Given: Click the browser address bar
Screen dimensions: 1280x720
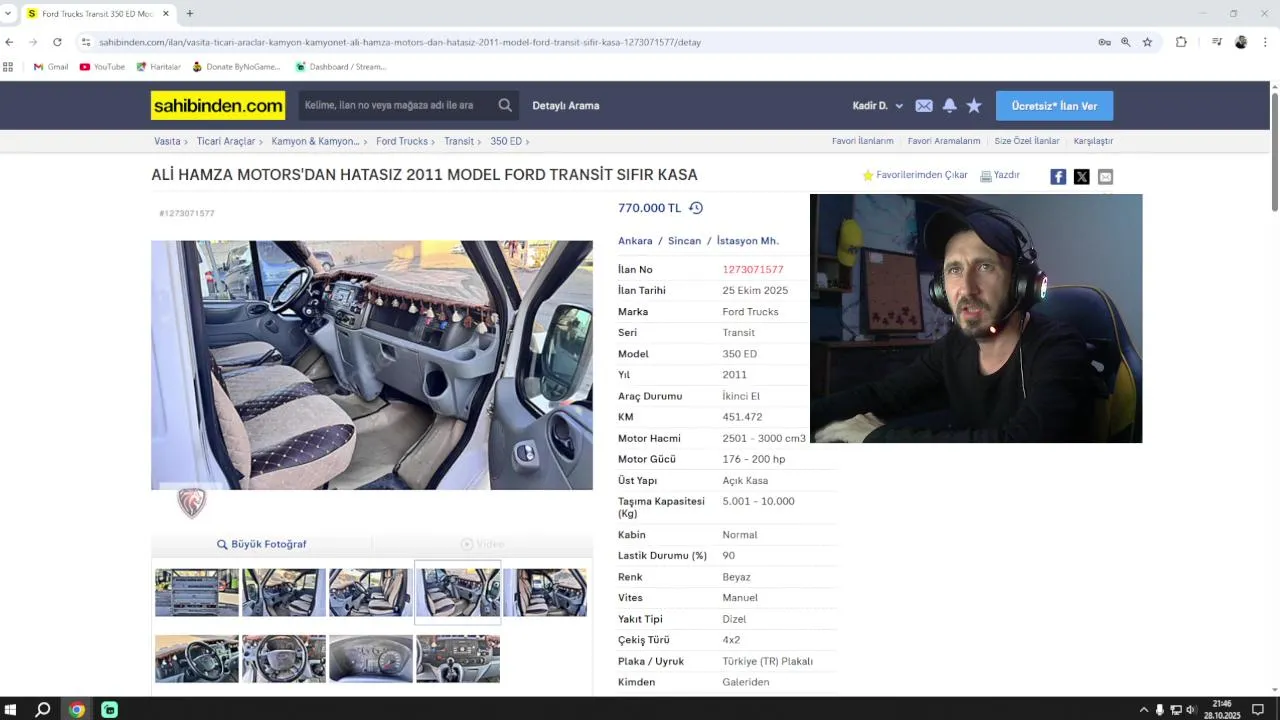Looking at the screenshot, I should pos(590,42).
